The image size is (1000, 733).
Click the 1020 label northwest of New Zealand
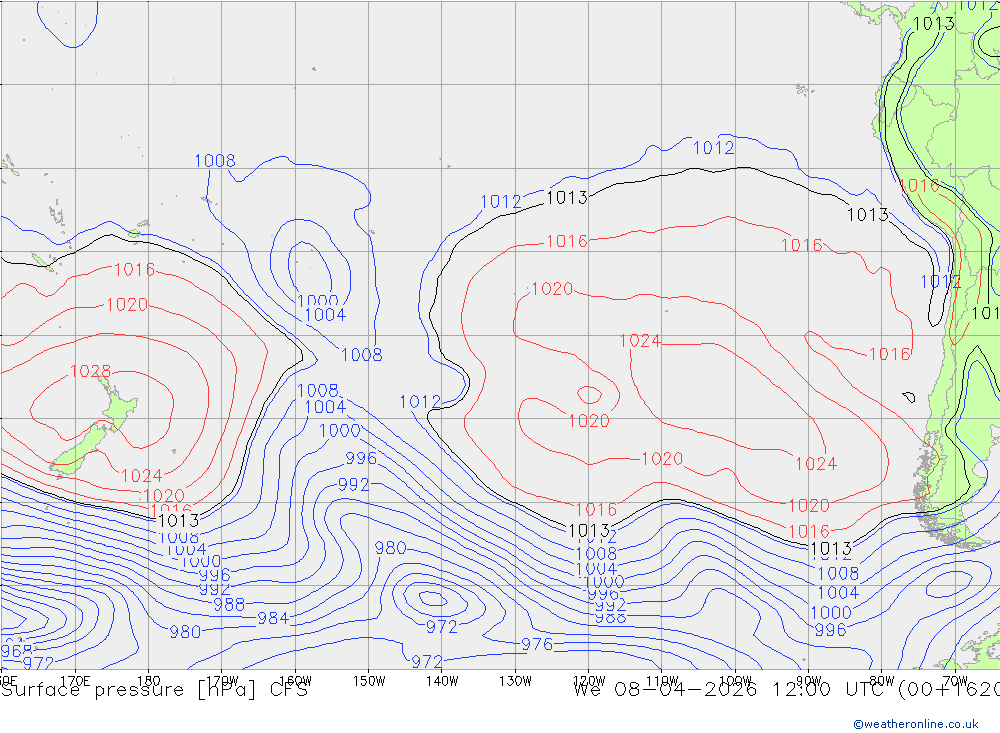pos(127,304)
